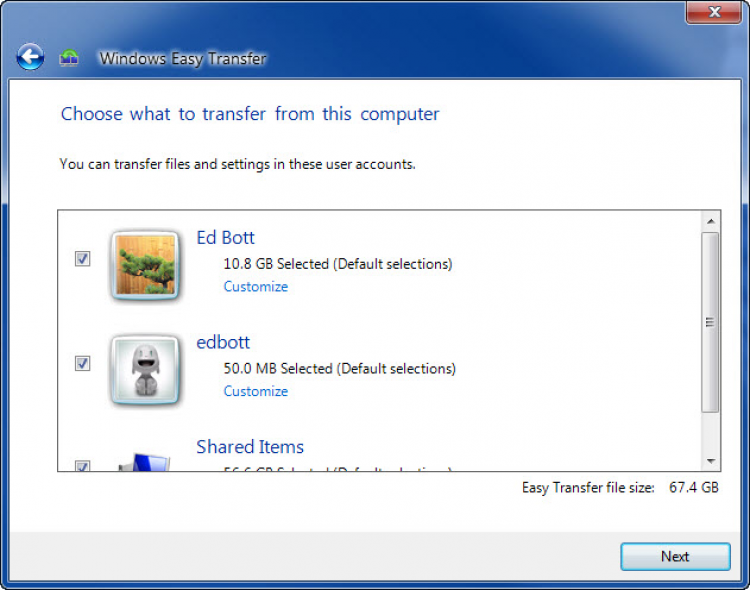750x590 pixels.
Task: Select the Ed Bott account name
Action: pyautogui.click(x=225, y=238)
